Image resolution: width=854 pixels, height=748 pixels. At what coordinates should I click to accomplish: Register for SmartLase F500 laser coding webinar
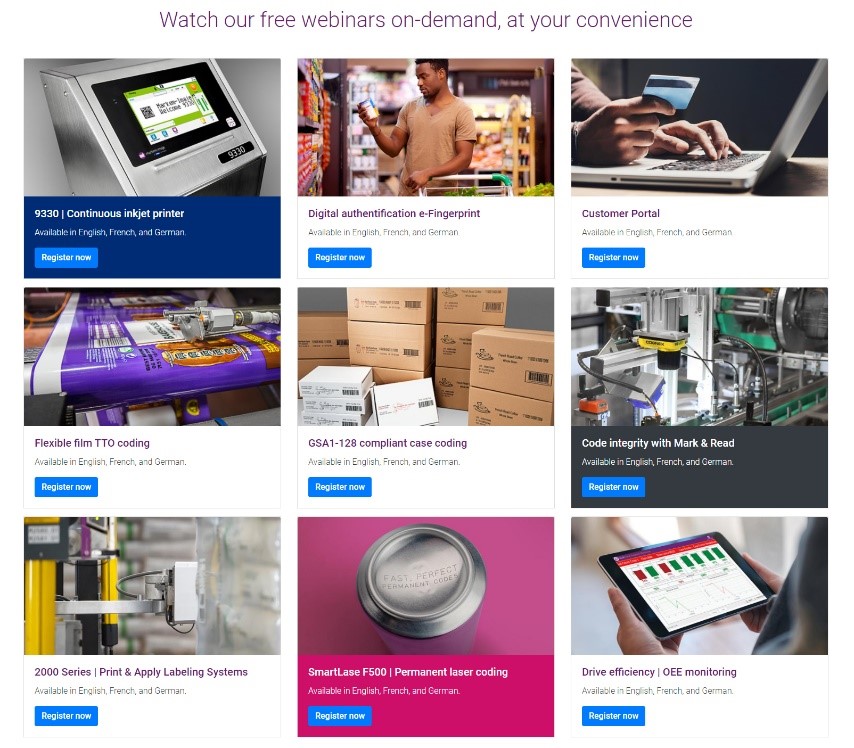click(339, 716)
